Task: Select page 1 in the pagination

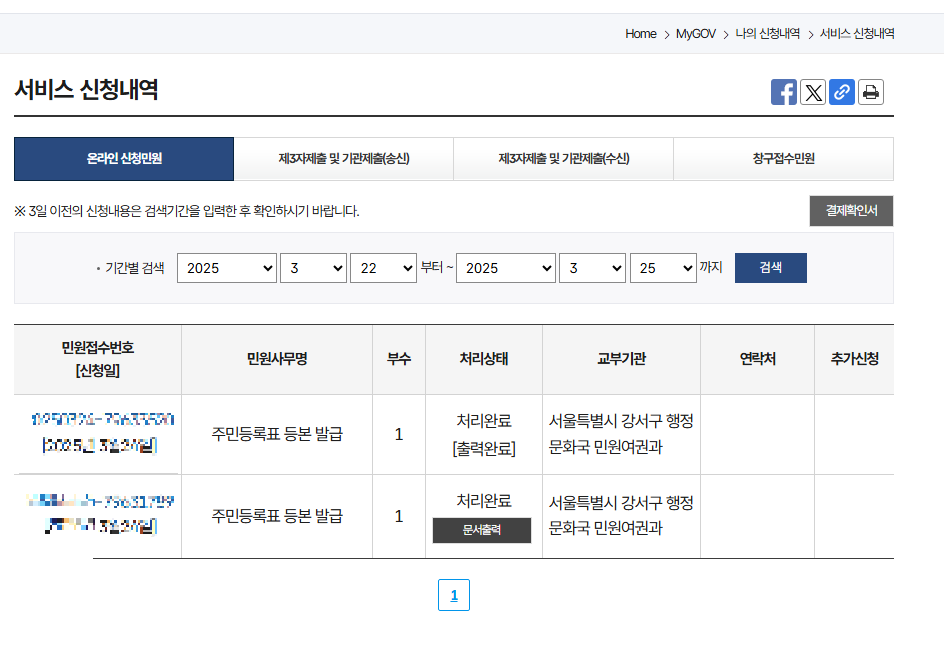Action: coord(453,594)
